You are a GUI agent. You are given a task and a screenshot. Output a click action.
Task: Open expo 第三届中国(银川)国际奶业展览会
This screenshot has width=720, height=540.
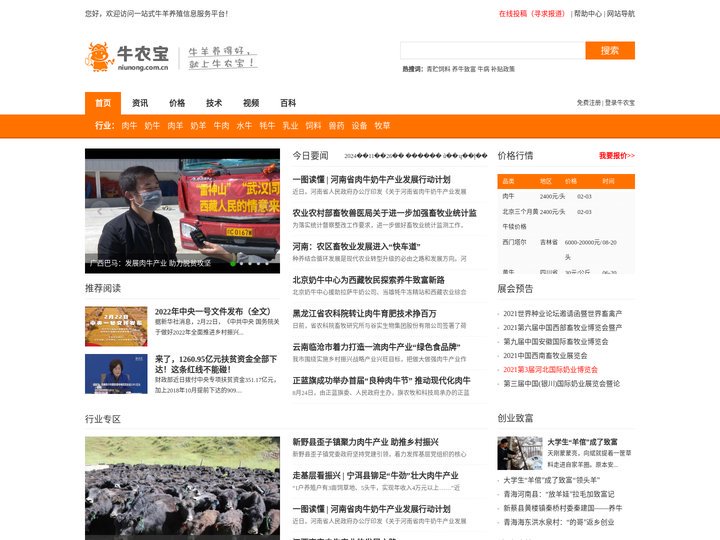click(562, 383)
